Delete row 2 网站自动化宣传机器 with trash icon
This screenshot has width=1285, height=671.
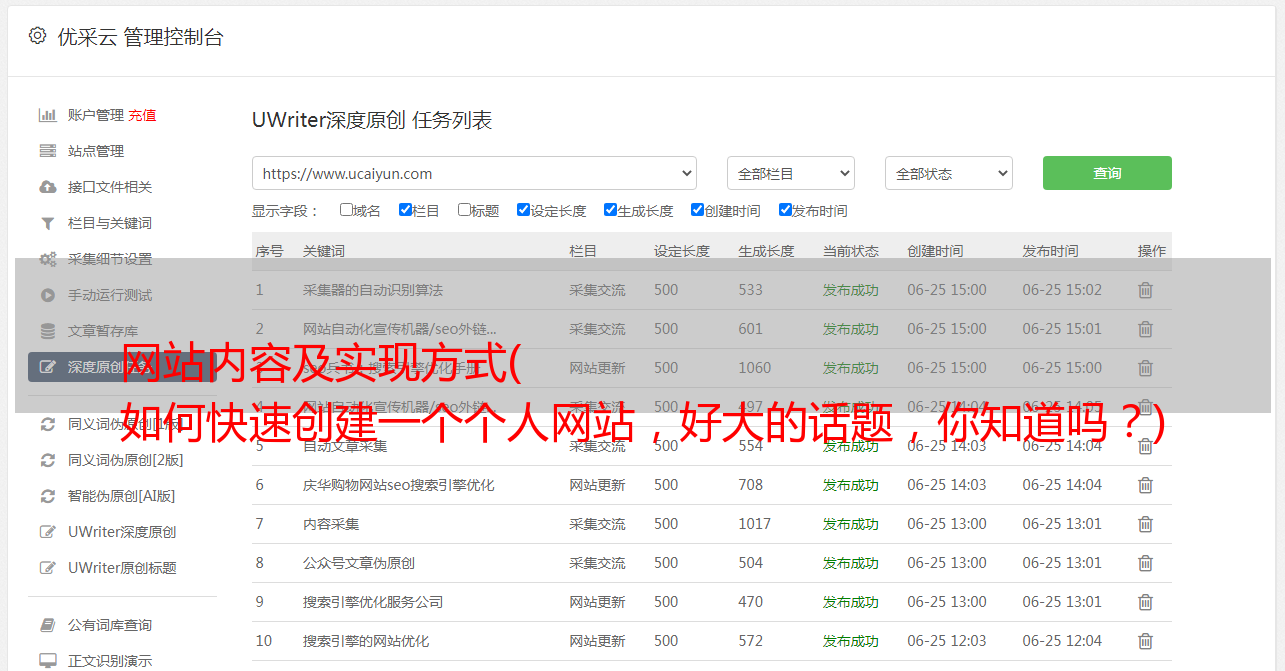coord(1145,329)
